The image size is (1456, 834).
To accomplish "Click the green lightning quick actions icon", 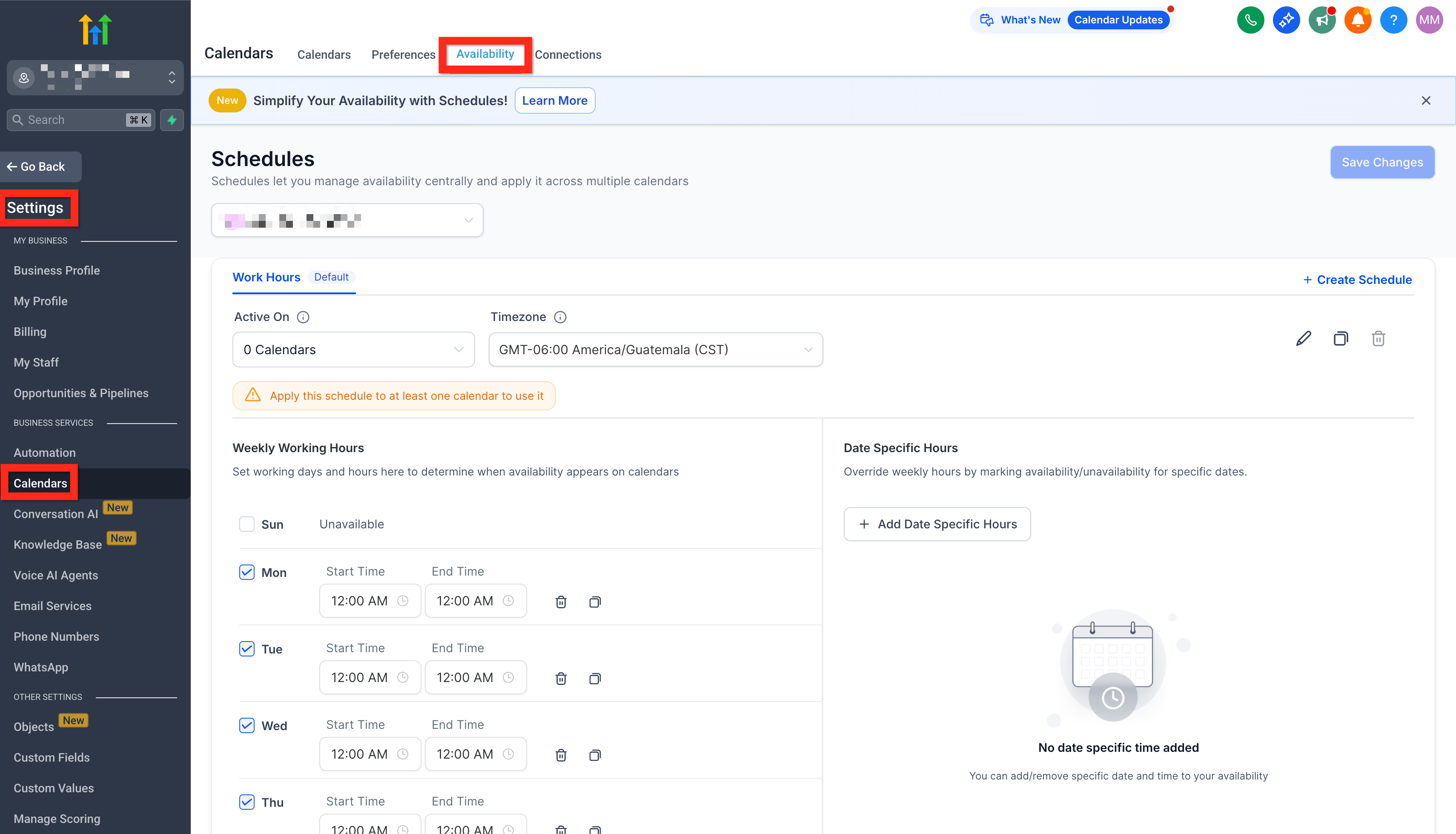I will pyautogui.click(x=172, y=120).
